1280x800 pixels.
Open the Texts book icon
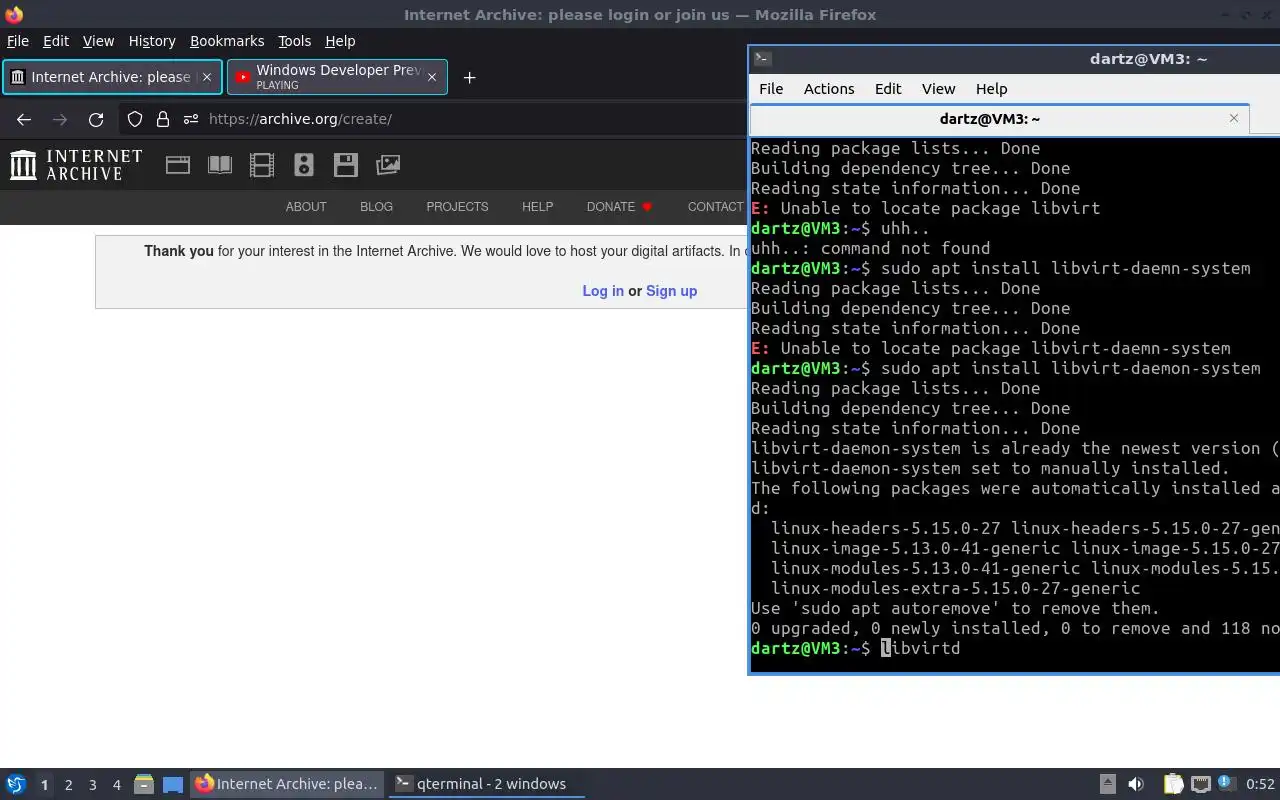220,165
